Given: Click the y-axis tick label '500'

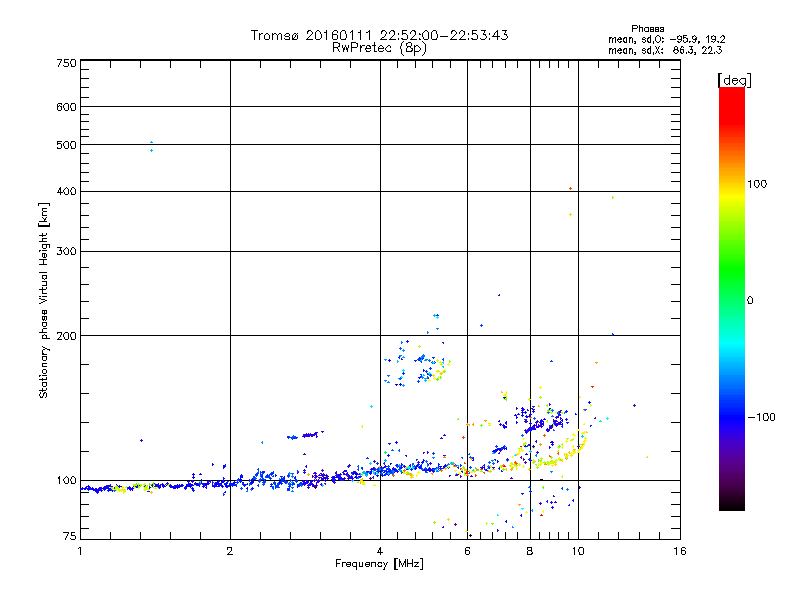Looking at the screenshot, I should [x=67, y=145].
